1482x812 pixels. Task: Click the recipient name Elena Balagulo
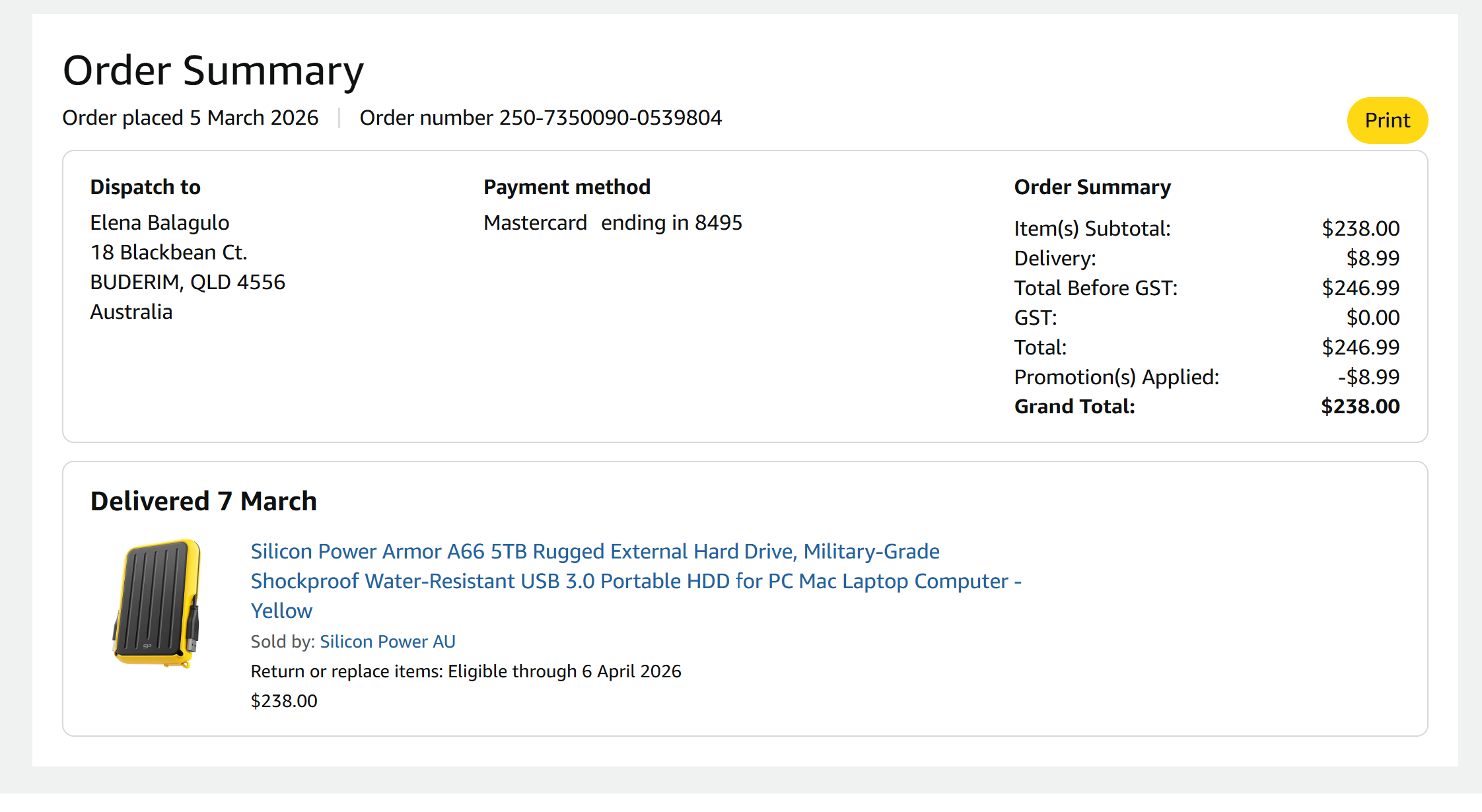[160, 223]
